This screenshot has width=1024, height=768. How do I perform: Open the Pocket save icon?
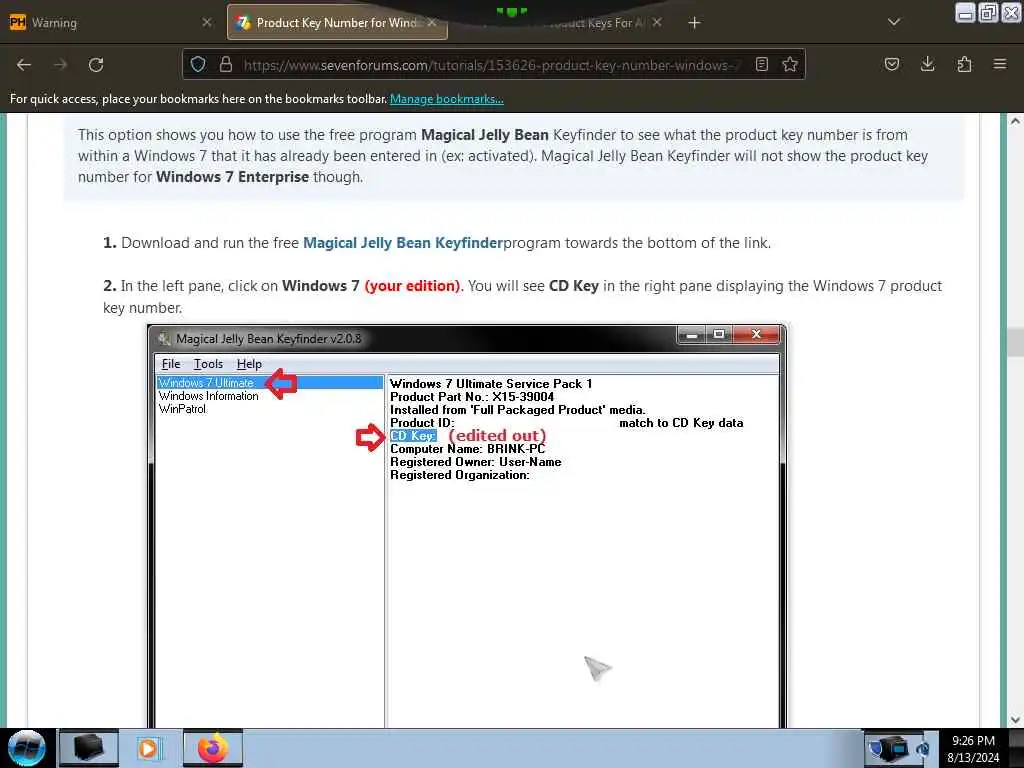point(891,64)
